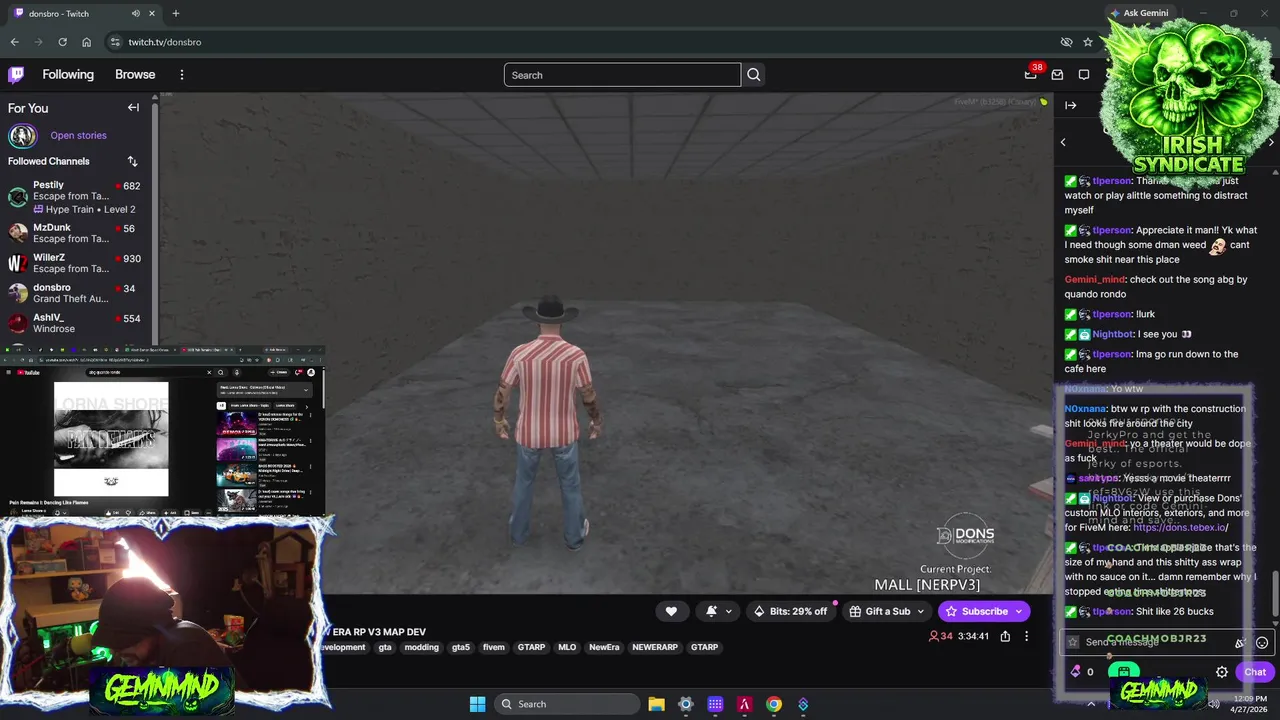Open the Whispers speech bubble icon
Viewport: 1280px width, 720px height.
1084,75
